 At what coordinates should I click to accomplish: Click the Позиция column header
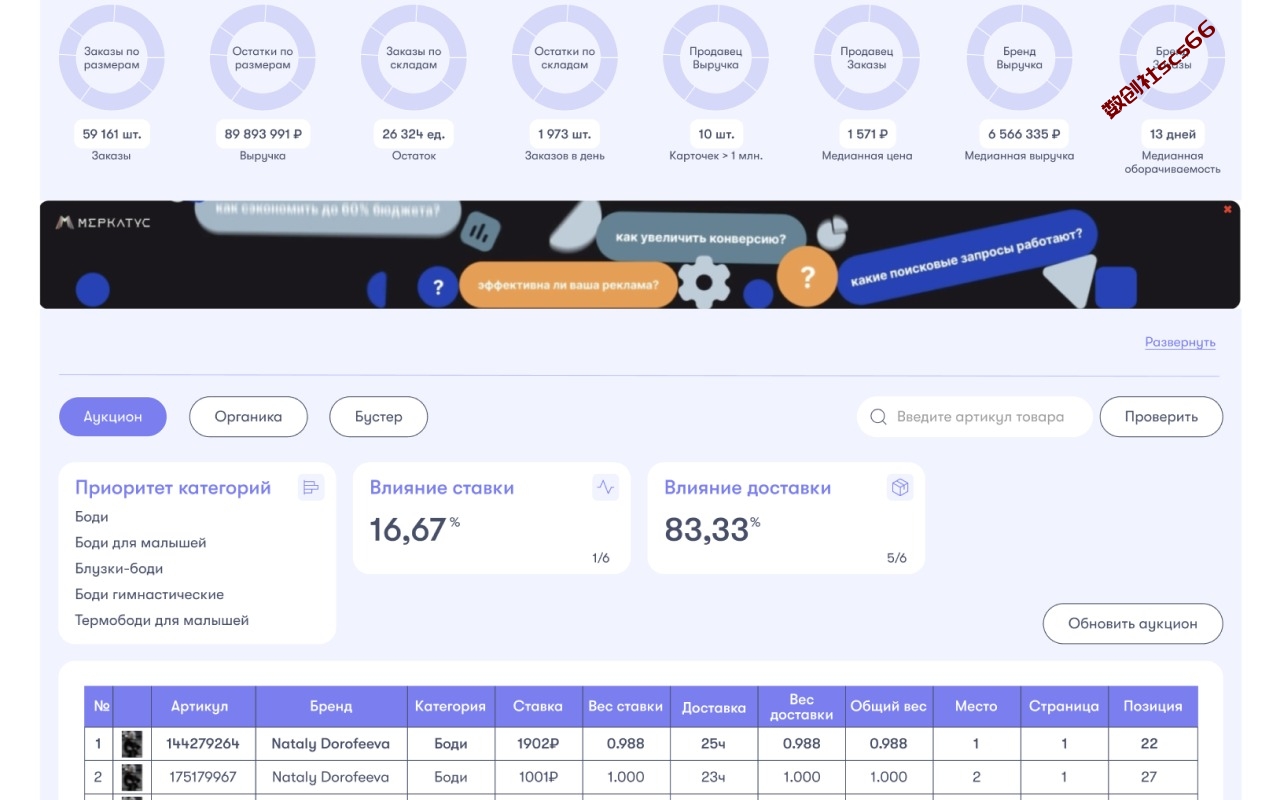click(1153, 706)
